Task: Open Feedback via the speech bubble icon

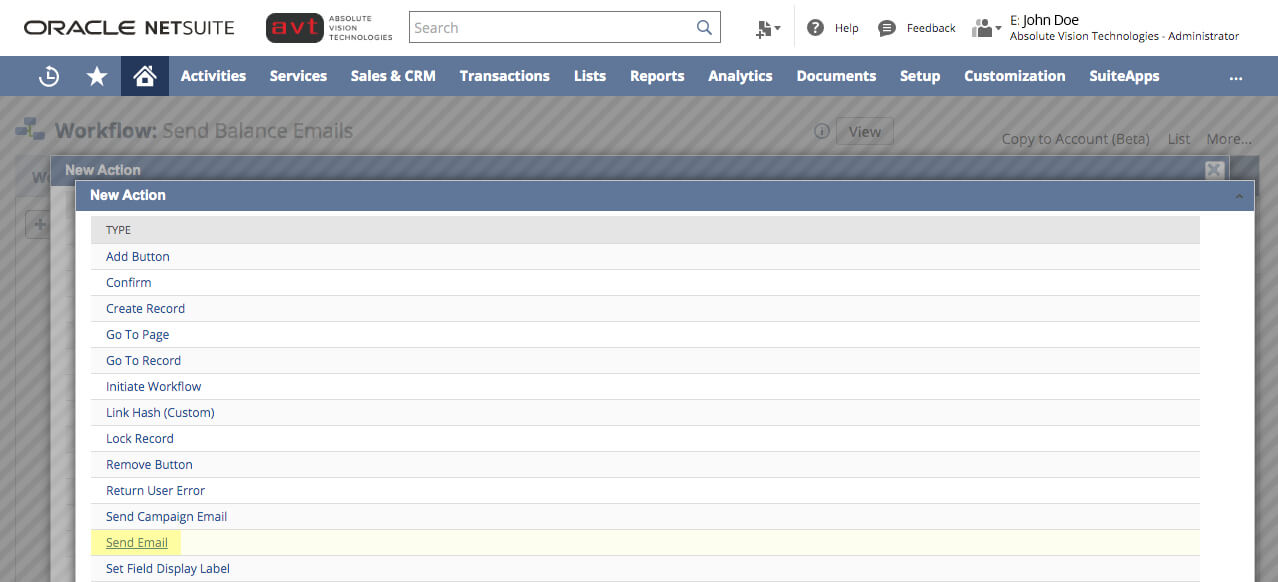Action: [x=885, y=27]
